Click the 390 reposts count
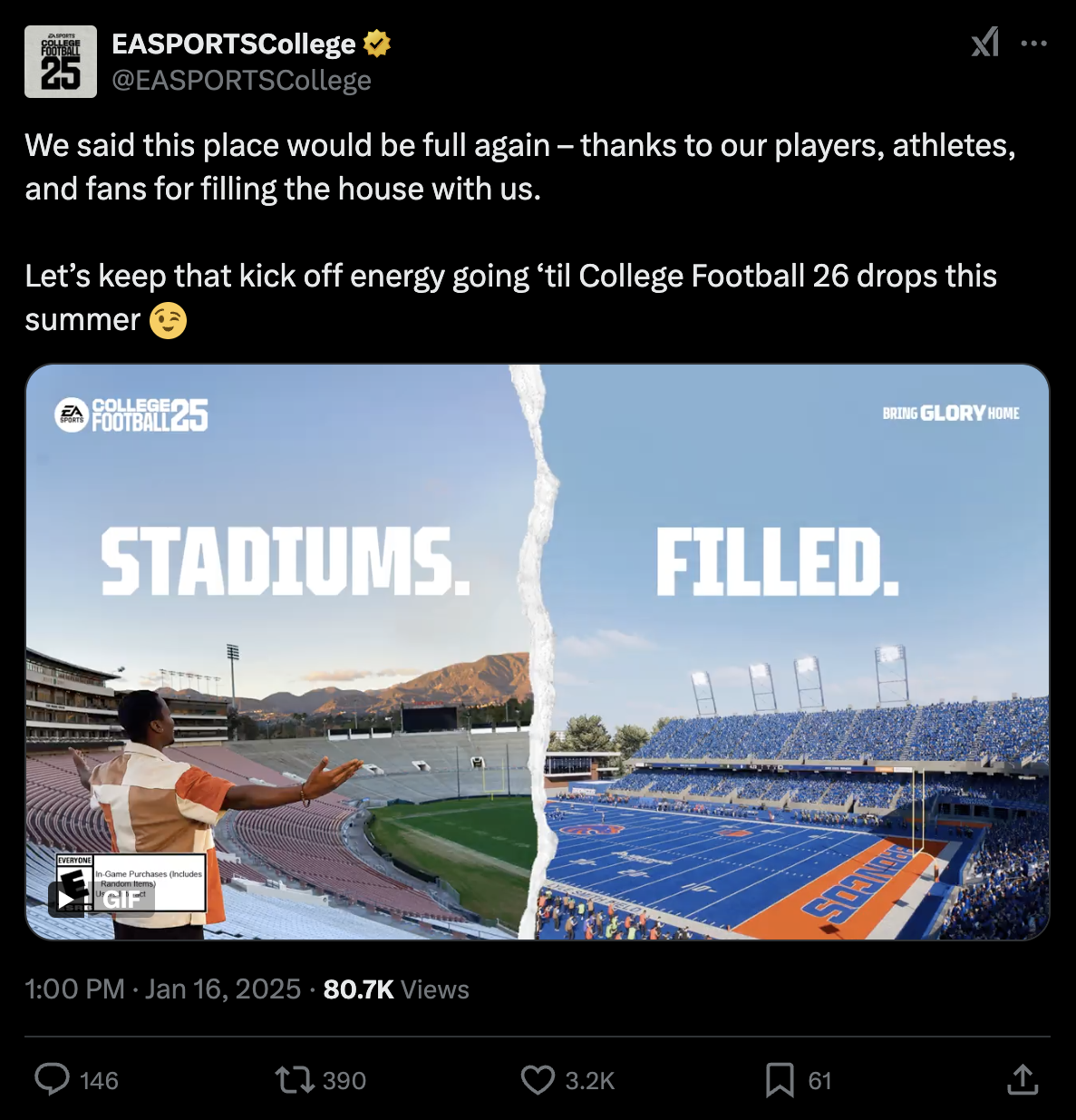The width and height of the screenshot is (1076, 1120). 343,1080
